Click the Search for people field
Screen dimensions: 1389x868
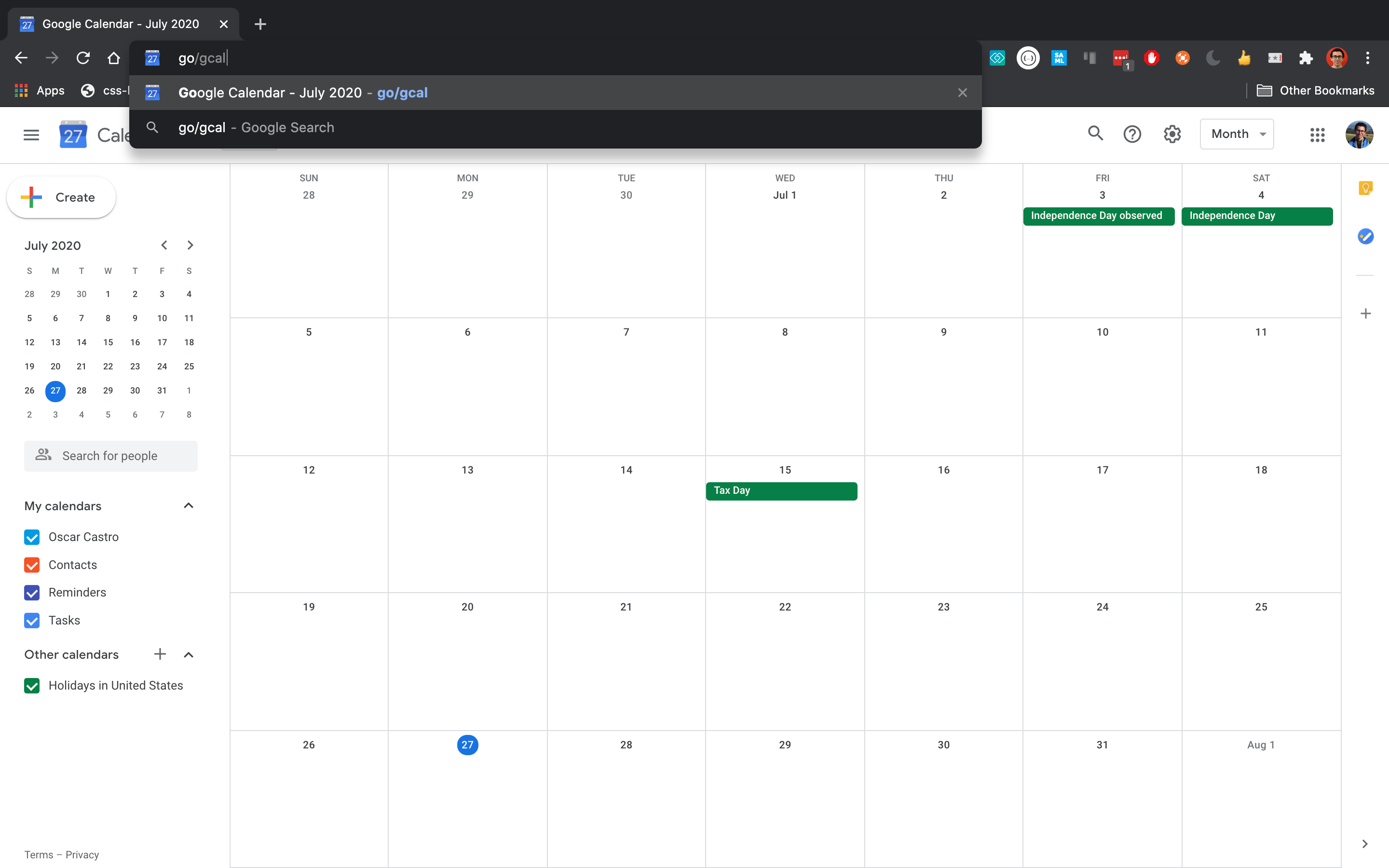pyautogui.click(x=111, y=456)
